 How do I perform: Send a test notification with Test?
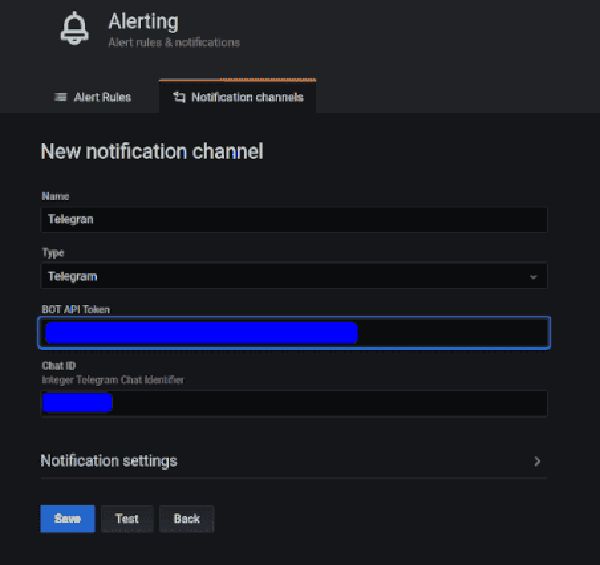point(127,518)
